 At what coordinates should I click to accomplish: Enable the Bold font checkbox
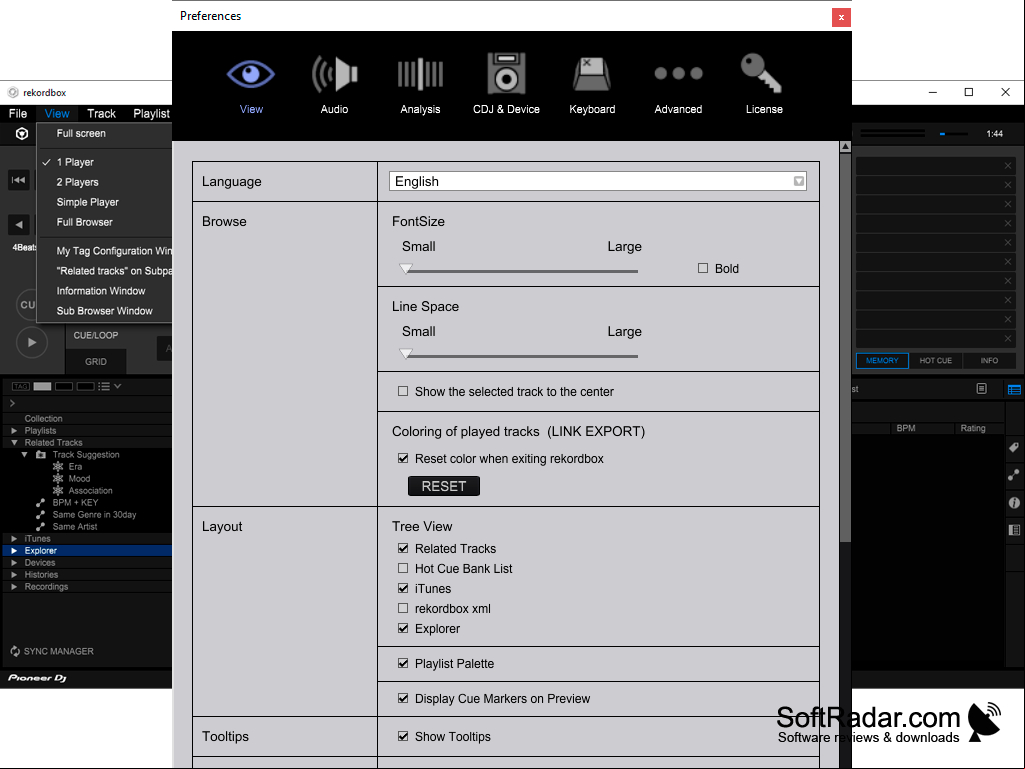click(x=703, y=268)
